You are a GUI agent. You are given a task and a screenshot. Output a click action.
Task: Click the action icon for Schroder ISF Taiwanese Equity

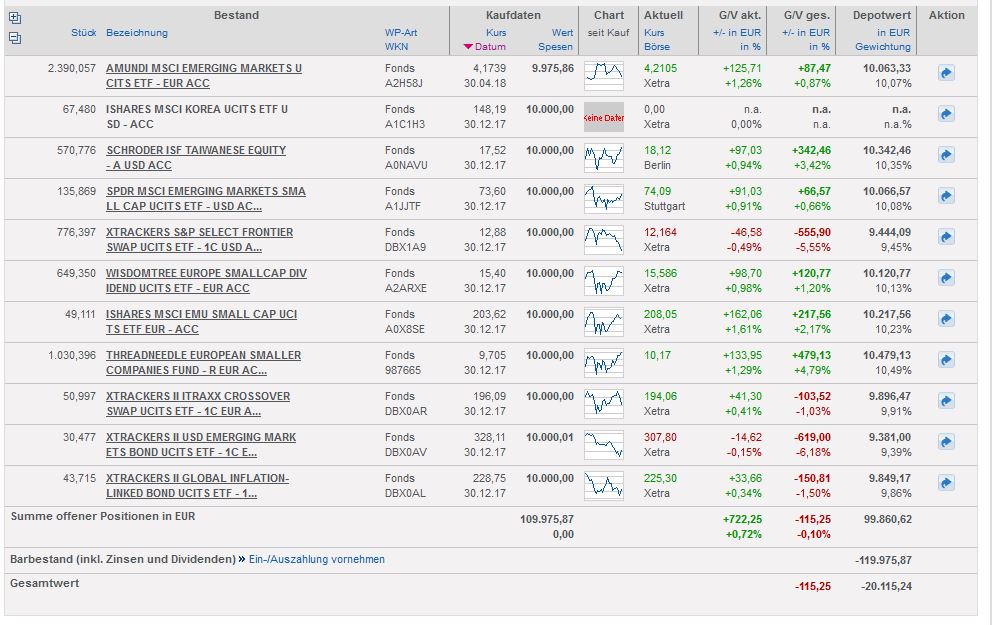point(946,156)
